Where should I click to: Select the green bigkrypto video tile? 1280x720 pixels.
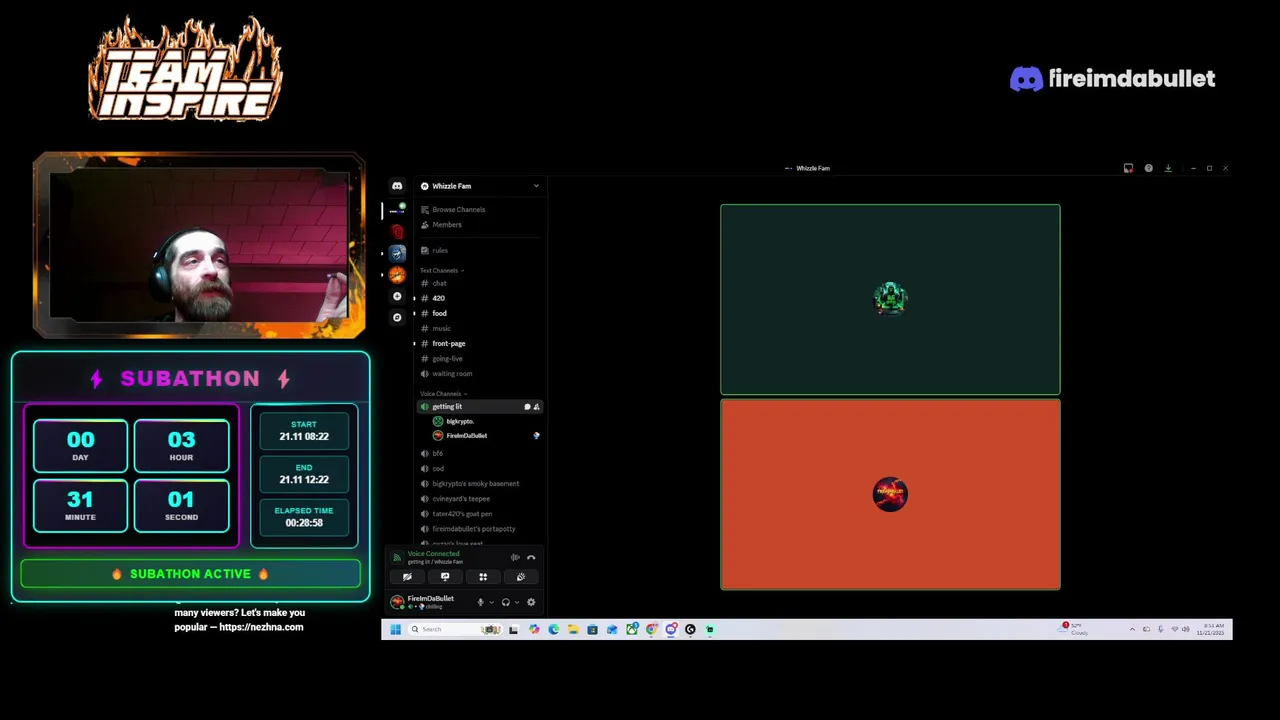coord(890,299)
